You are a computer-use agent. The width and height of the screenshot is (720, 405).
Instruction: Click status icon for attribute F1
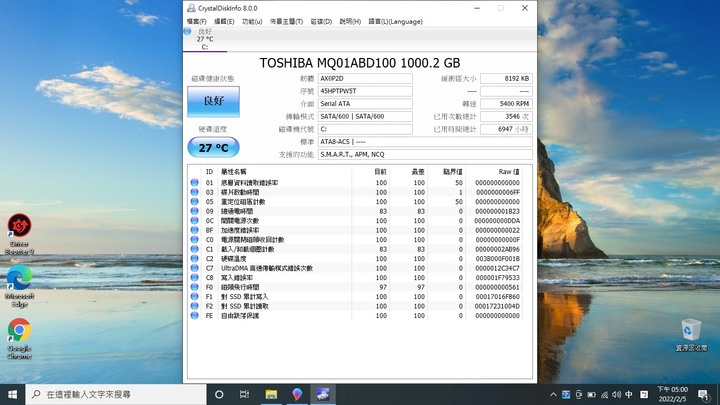click(195, 297)
